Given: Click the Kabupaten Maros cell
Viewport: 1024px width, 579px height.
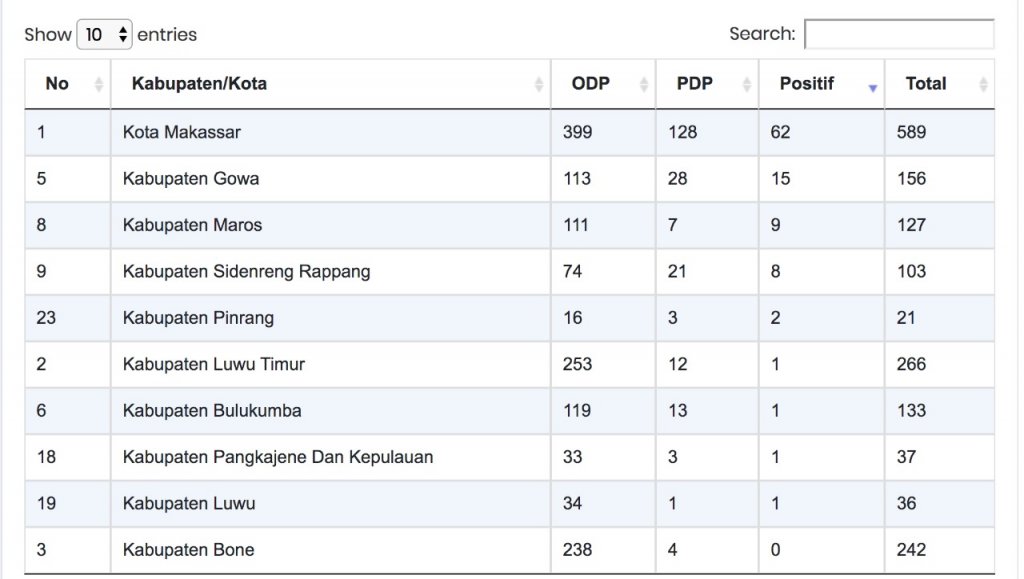Looking at the screenshot, I should (192, 225).
